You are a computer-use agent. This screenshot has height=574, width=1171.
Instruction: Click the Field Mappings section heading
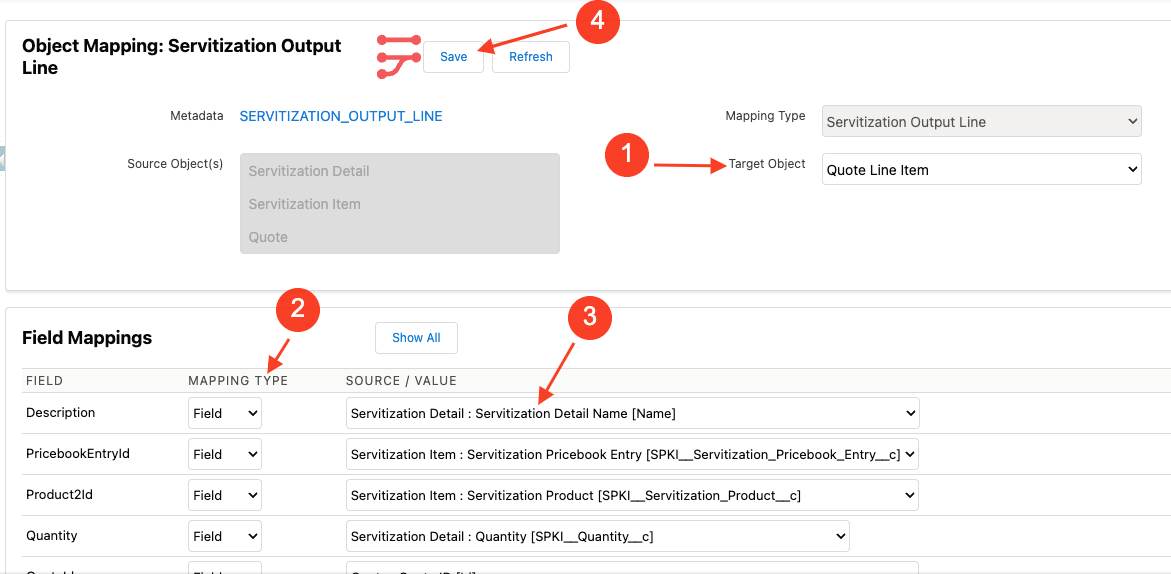(87, 338)
